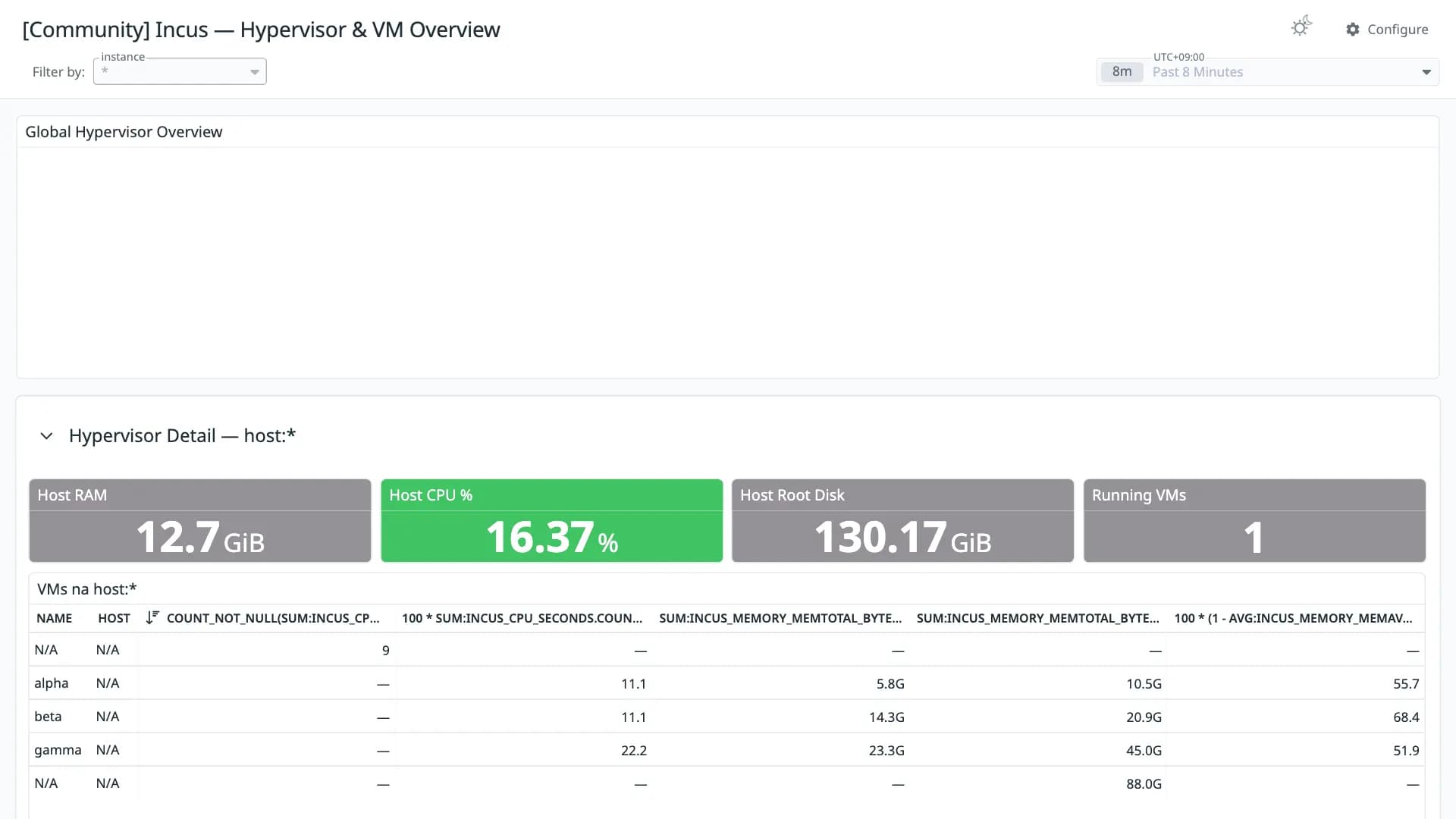1456x819 pixels.
Task: Click the dashboard title Incus Hypervisor & VM Overview
Action: coord(261,30)
